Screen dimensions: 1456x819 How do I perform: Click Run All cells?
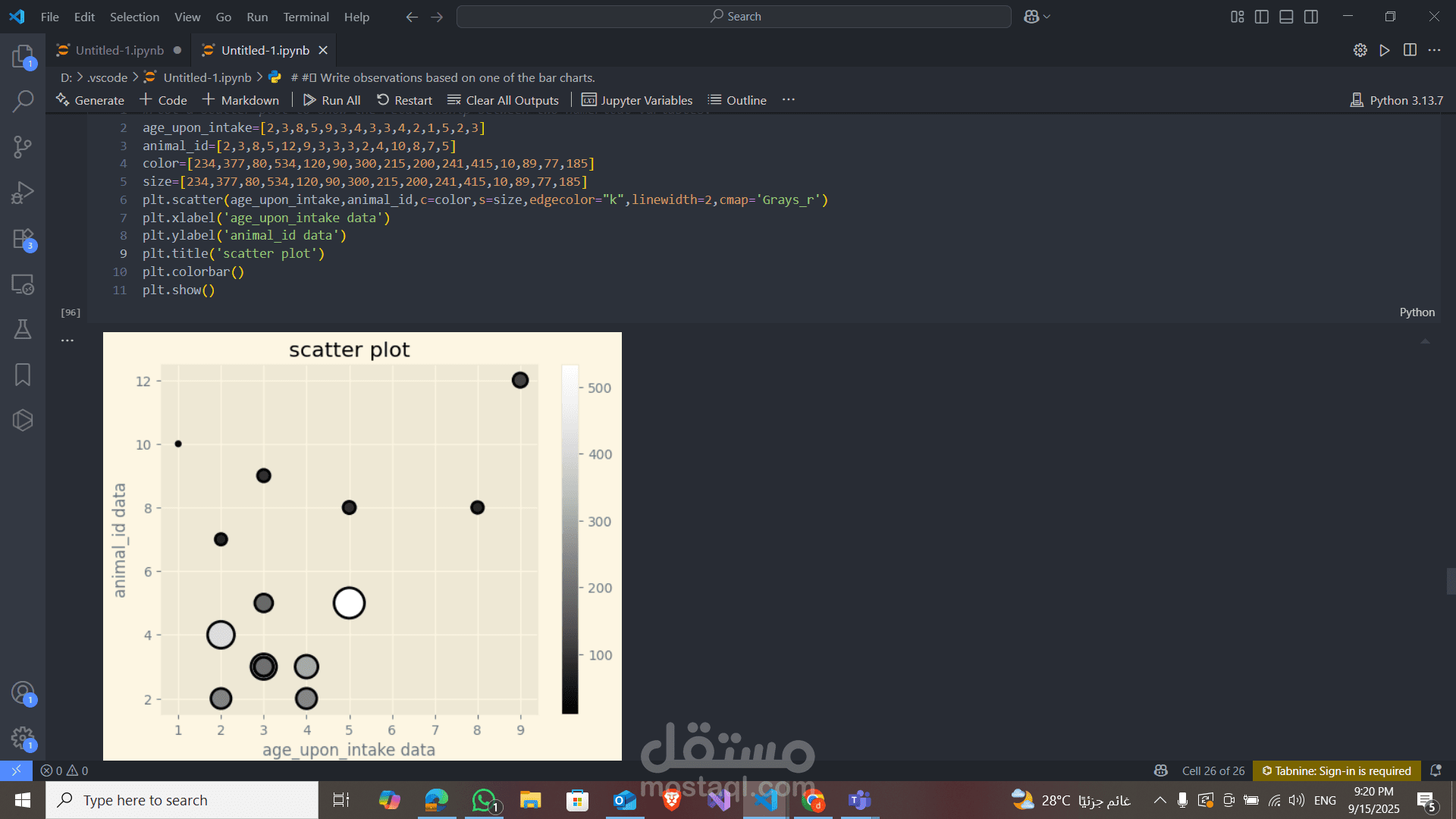tap(332, 100)
